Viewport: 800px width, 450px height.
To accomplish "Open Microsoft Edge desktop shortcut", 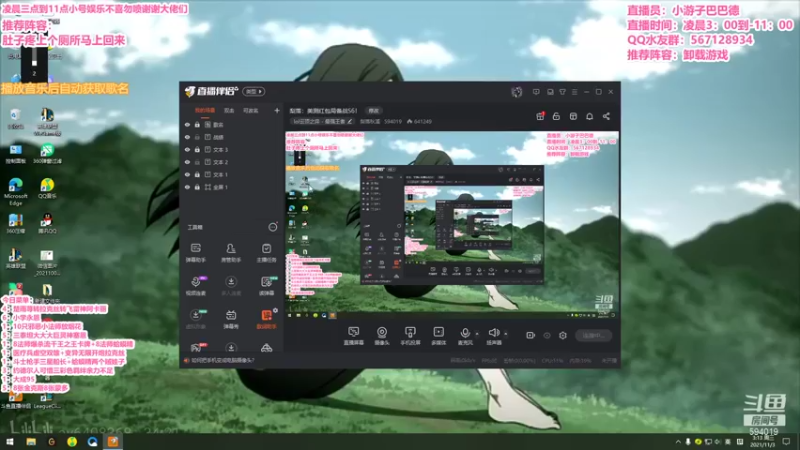I will point(15,191).
